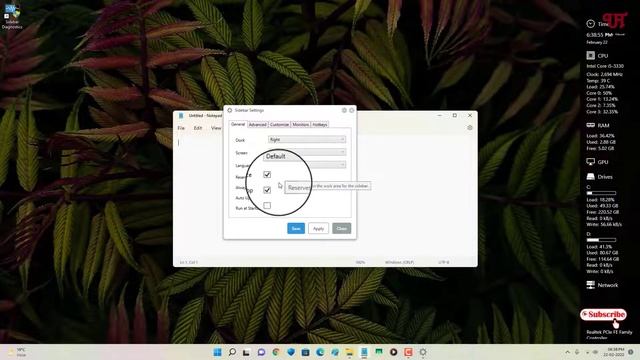The height and width of the screenshot is (360, 640).
Task: Open Task View on the taskbar
Action: 246,352
